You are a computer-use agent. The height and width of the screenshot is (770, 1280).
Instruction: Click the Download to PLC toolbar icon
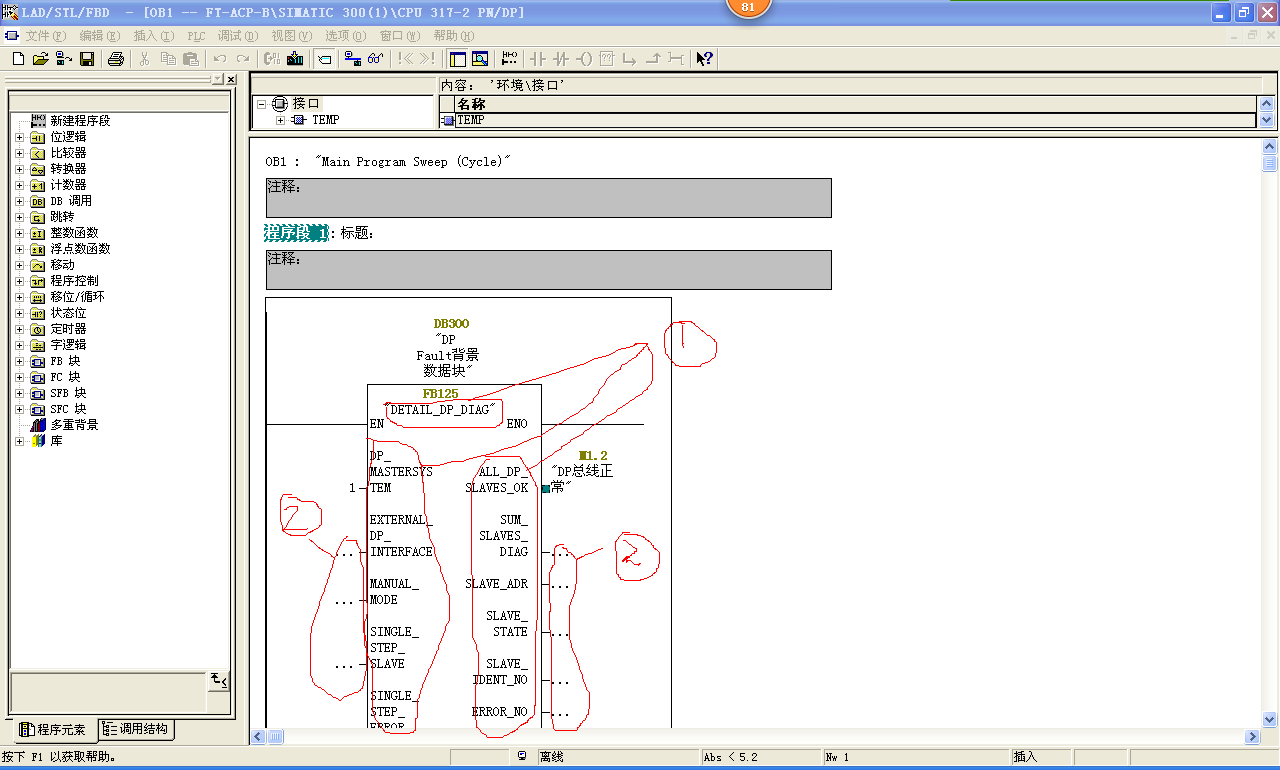pos(295,59)
